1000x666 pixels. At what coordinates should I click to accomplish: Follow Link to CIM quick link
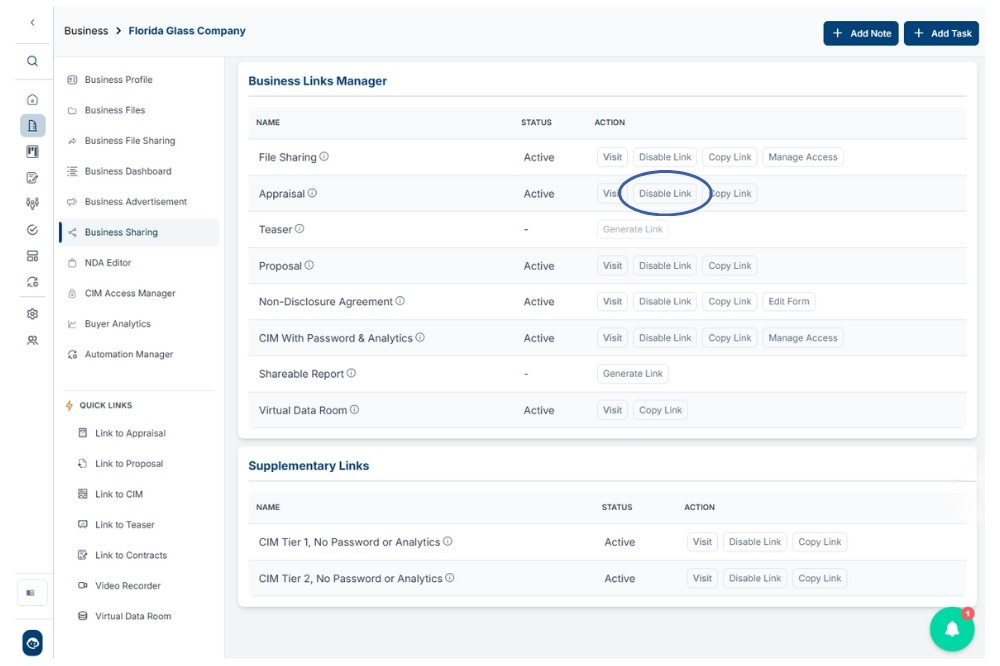[x=110, y=494]
